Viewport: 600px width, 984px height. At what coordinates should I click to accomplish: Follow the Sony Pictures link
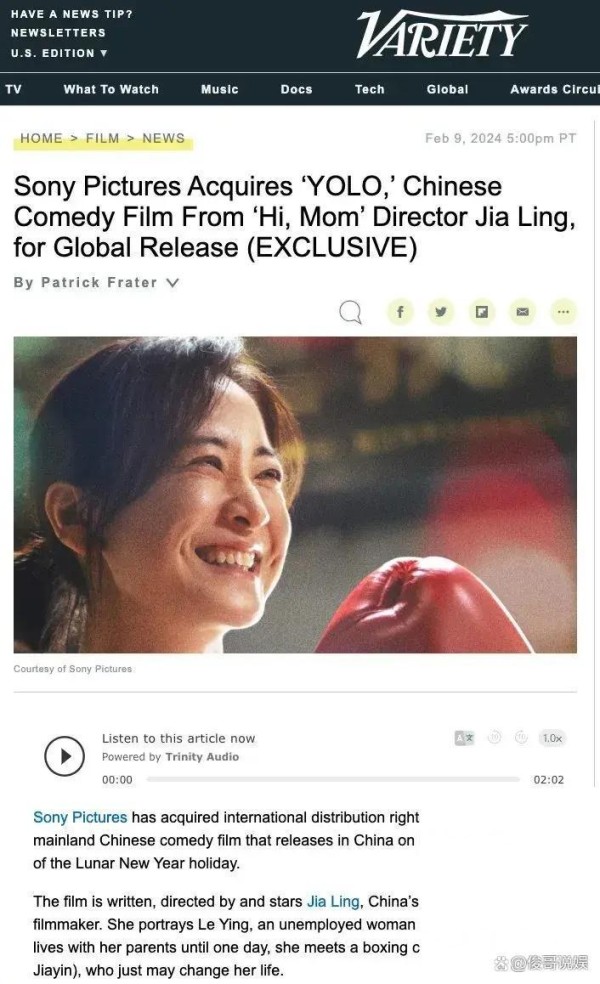point(80,817)
